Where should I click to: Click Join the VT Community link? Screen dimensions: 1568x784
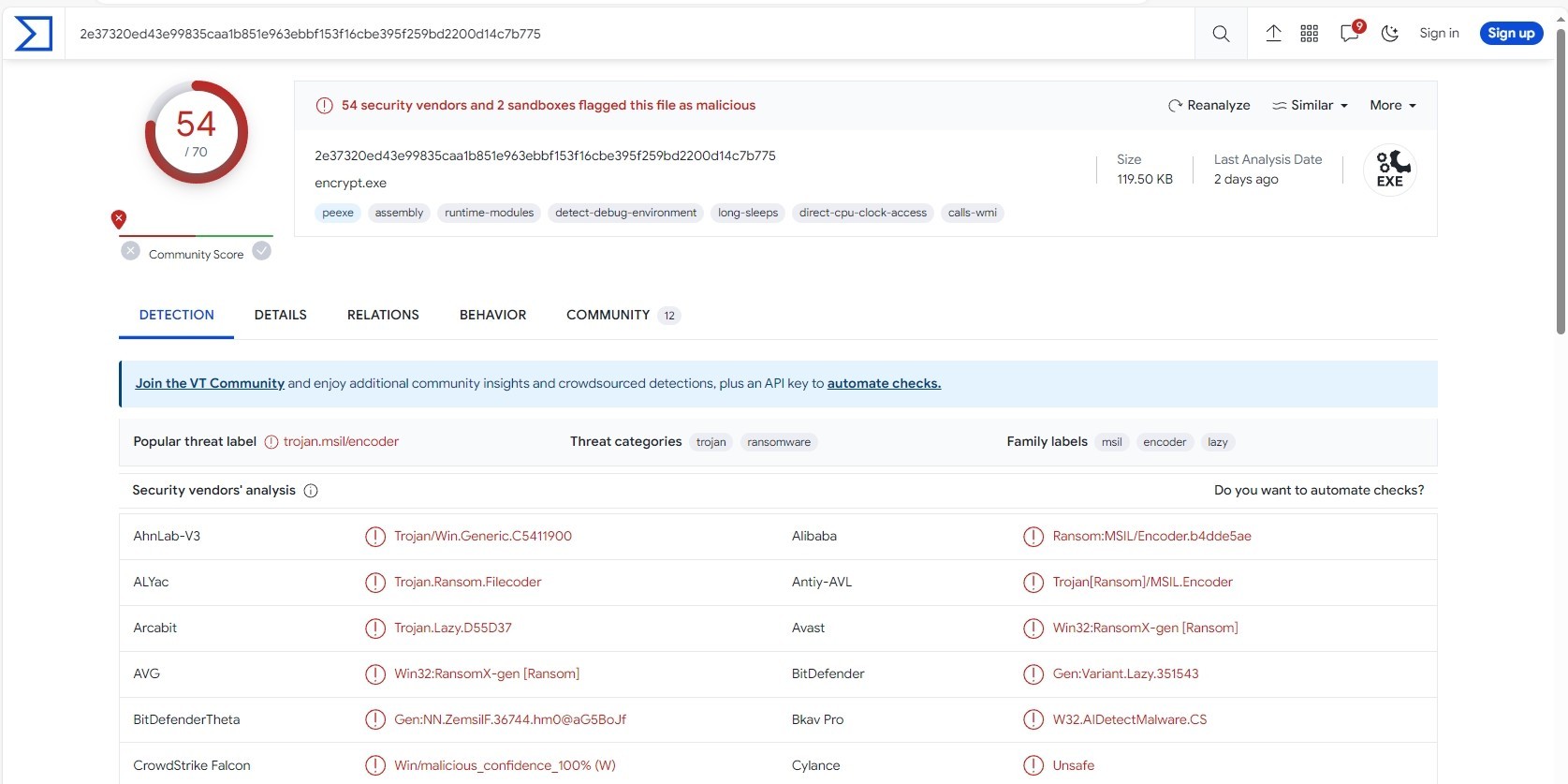click(210, 383)
